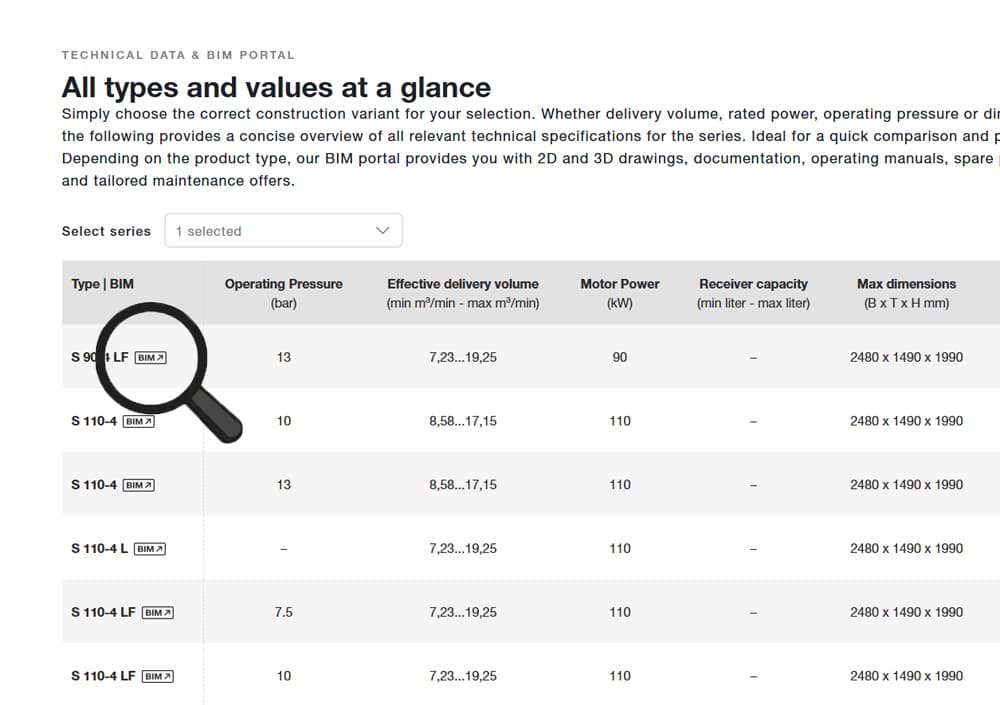Viewport: 1000px width, 705px height.
Task: Click the "Select series" label
Action: click(106, 231)
